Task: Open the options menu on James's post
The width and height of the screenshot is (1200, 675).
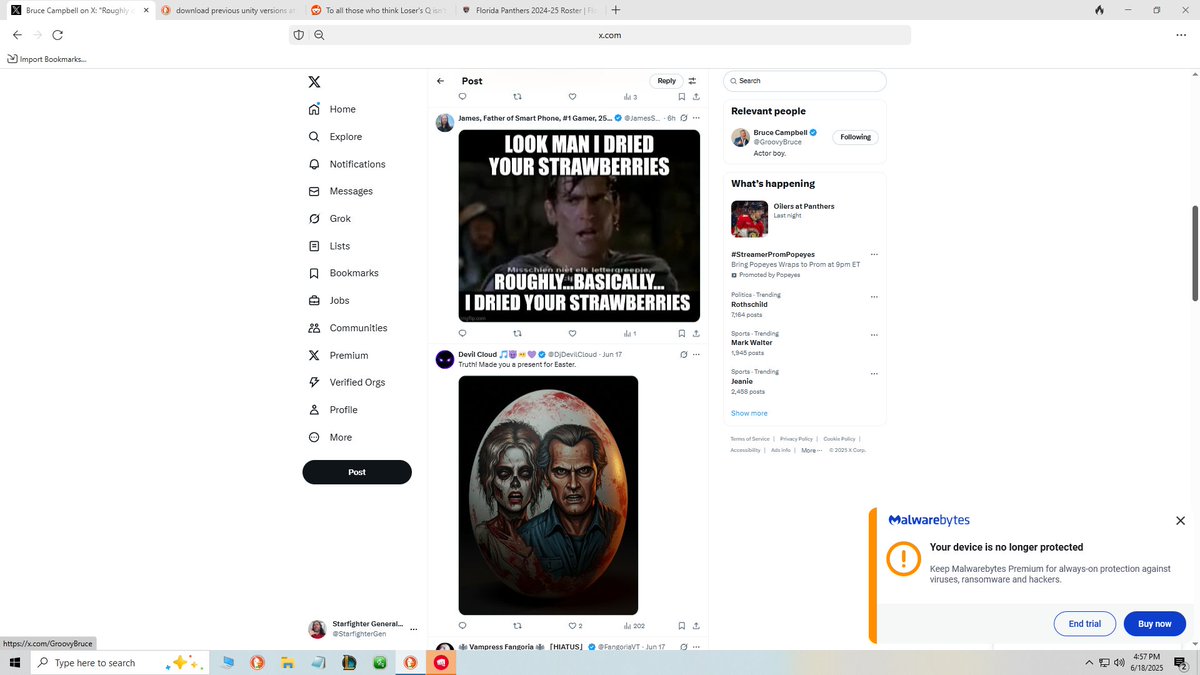Action: coord(697,117)
